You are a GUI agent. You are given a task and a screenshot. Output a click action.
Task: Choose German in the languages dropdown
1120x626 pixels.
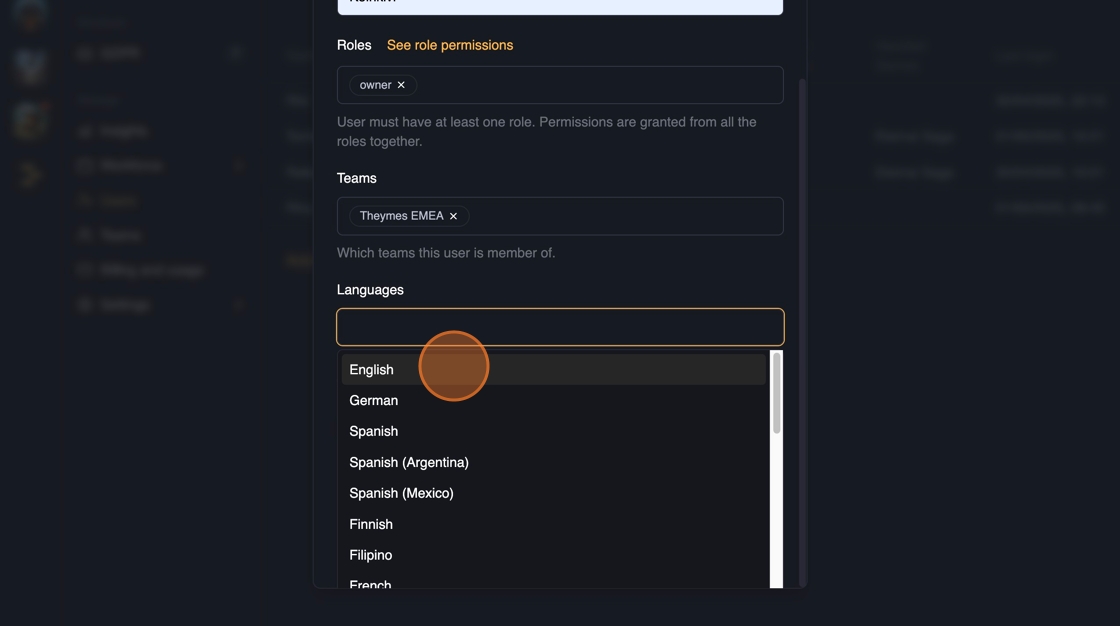coord(374,401)
